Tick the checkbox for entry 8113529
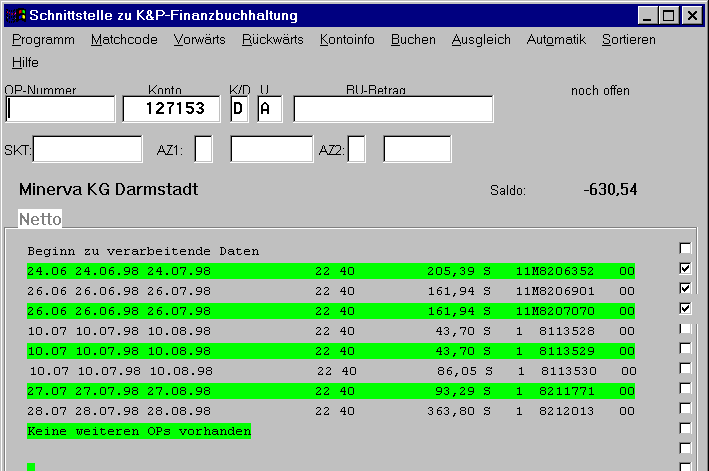This screenshot has height=471, width=709. (685, 348)
